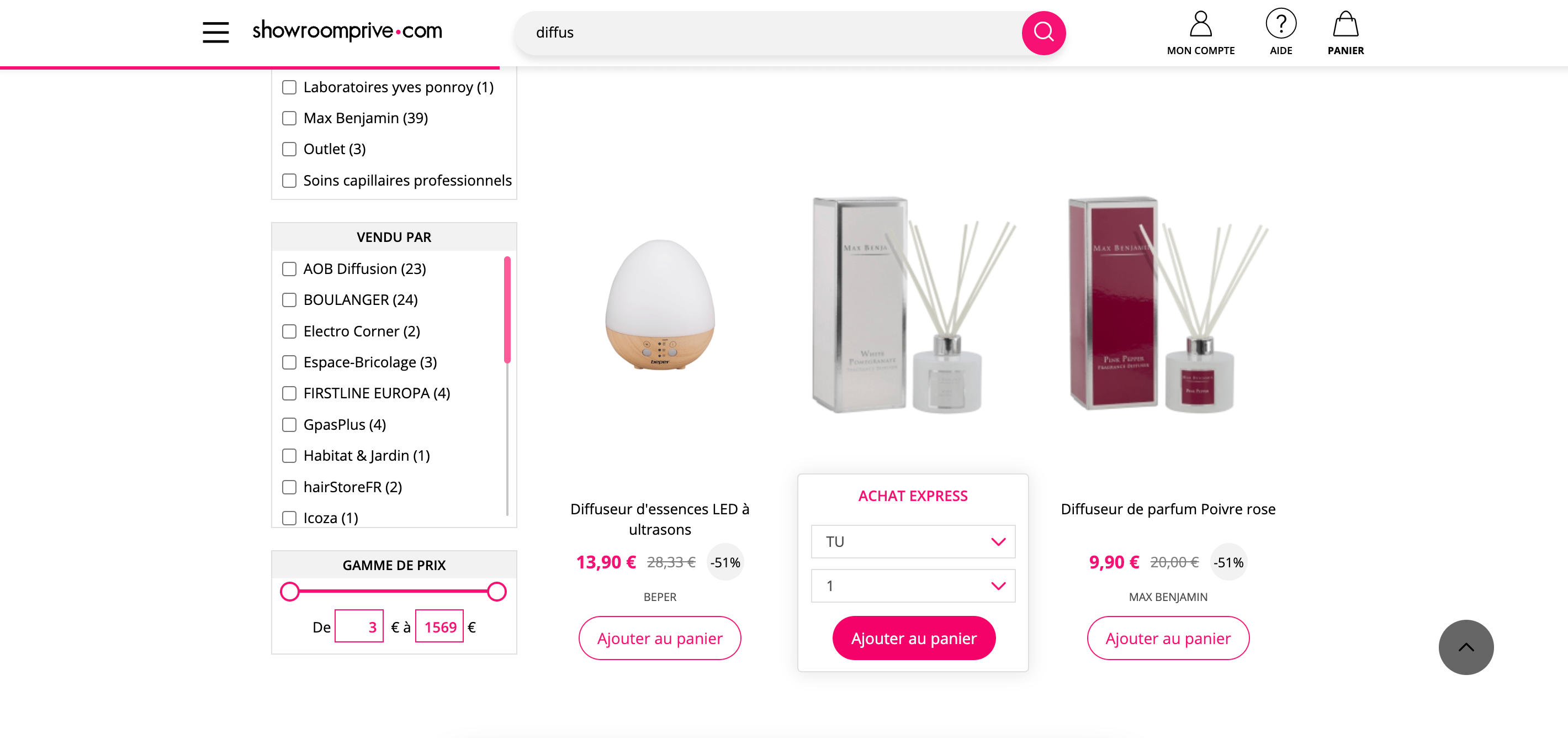The image size is (1568, 738).
Task: Click the scroll-to-top arrow button
Action: (1466, 647)
